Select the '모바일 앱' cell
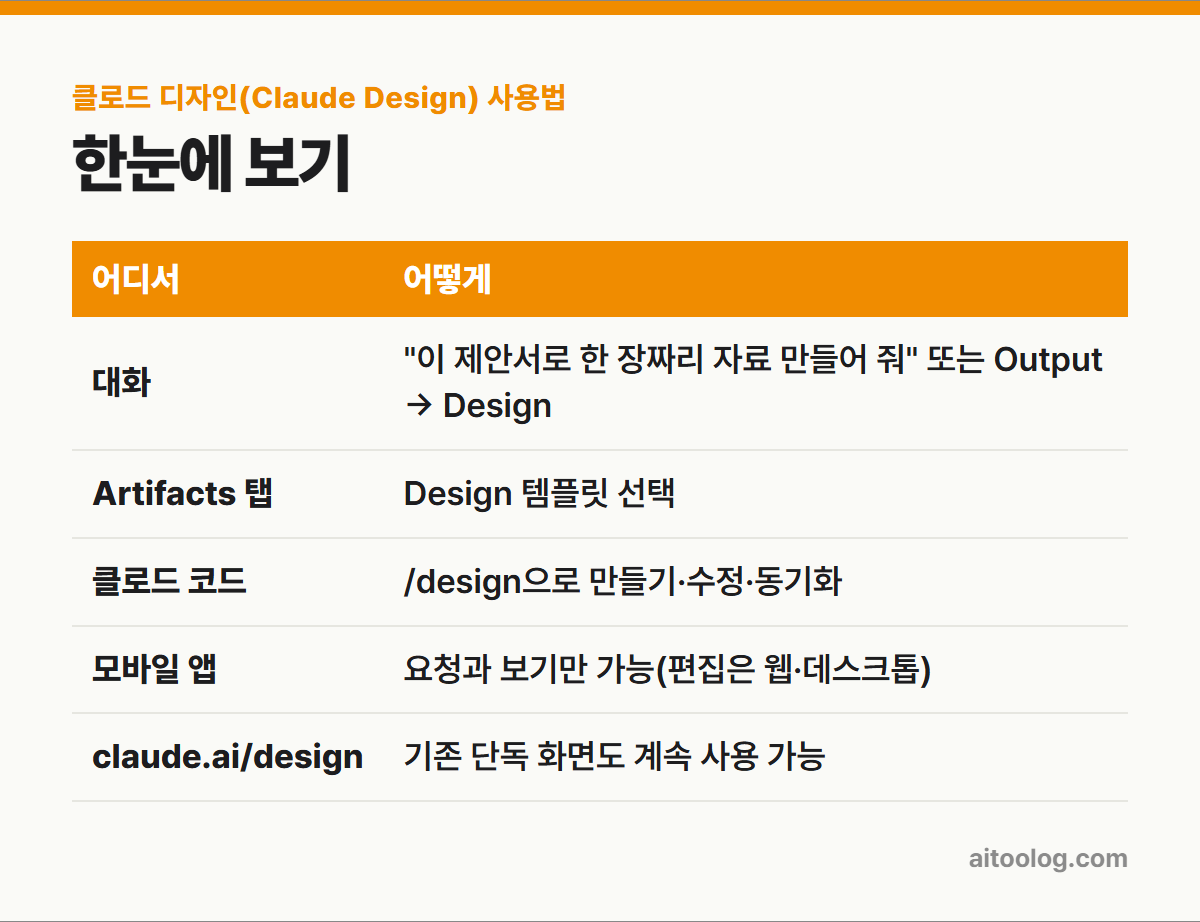The width and height of the screenshot is (1200, 922). click(154, 669)
